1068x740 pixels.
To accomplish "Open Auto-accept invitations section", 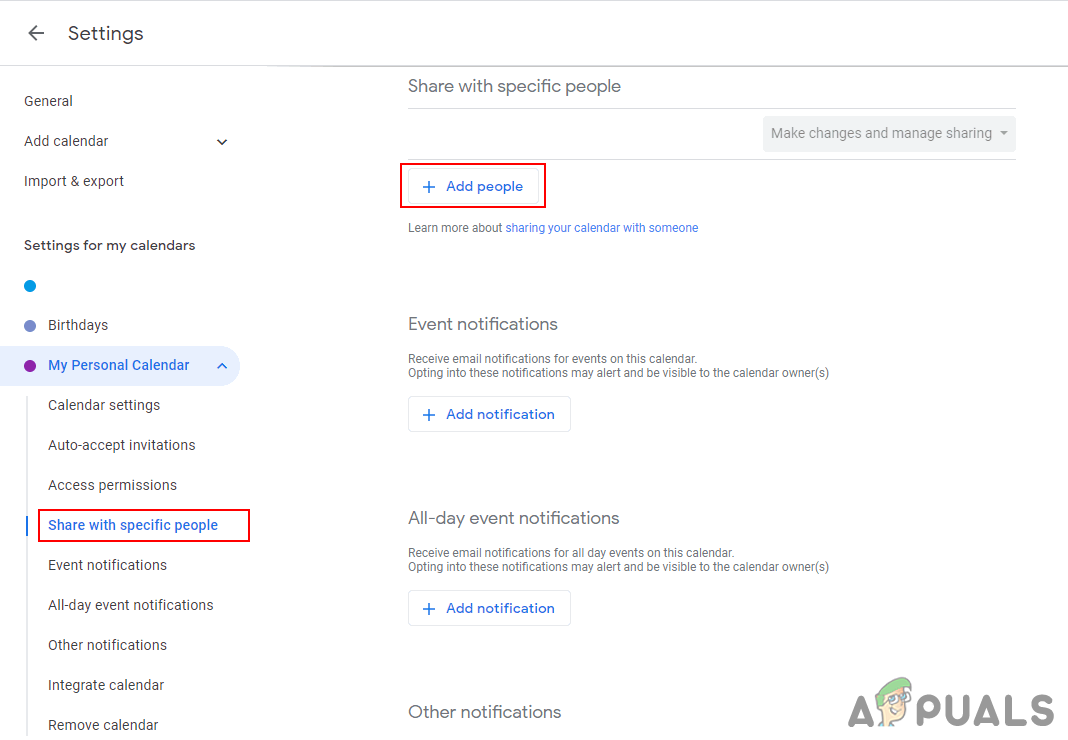I will coord(122,445).
